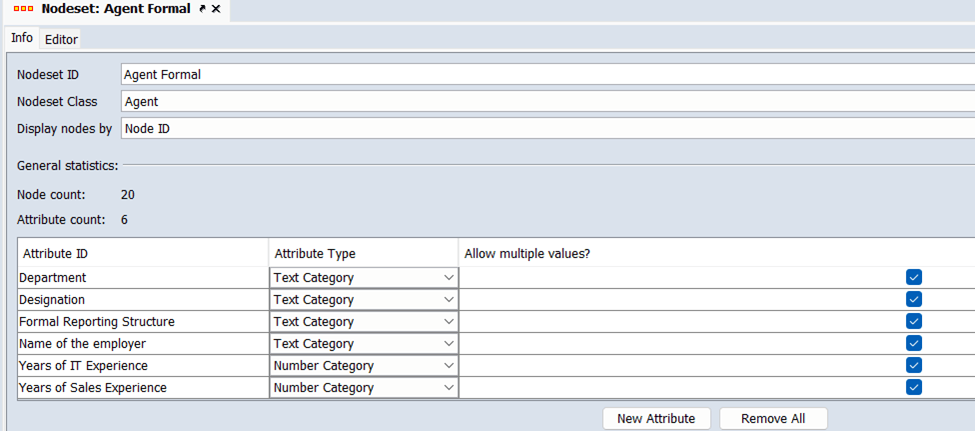975x431 pixels.
Task: Disable multiple values for Years of IT Experience
Action: coord(913,366)
